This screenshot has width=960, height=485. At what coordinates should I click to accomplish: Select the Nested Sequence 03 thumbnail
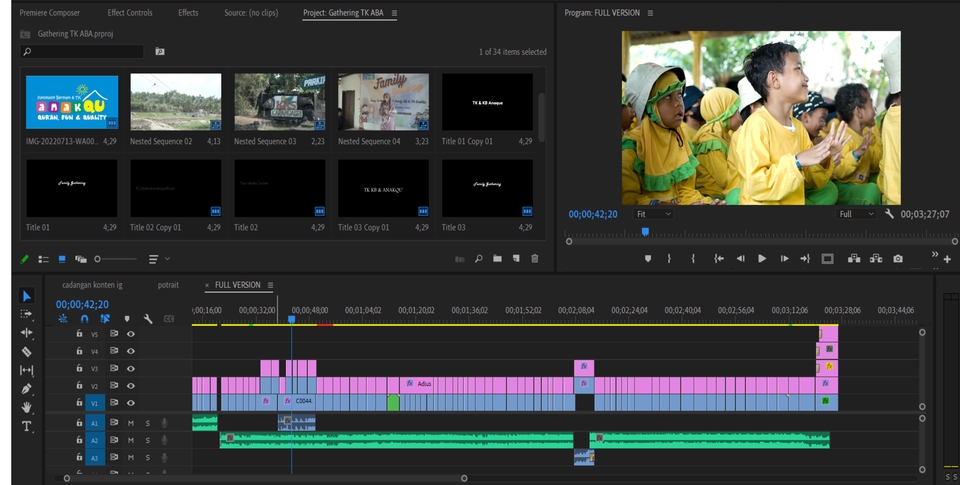click(279, 101)
